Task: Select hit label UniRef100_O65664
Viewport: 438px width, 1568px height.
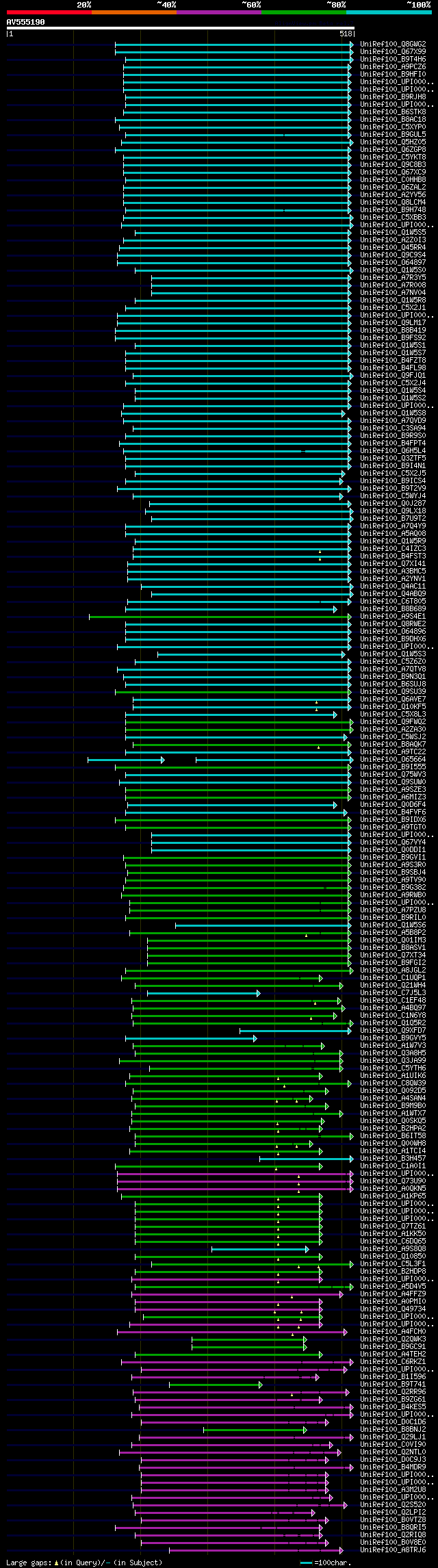Action: point(393,760)
